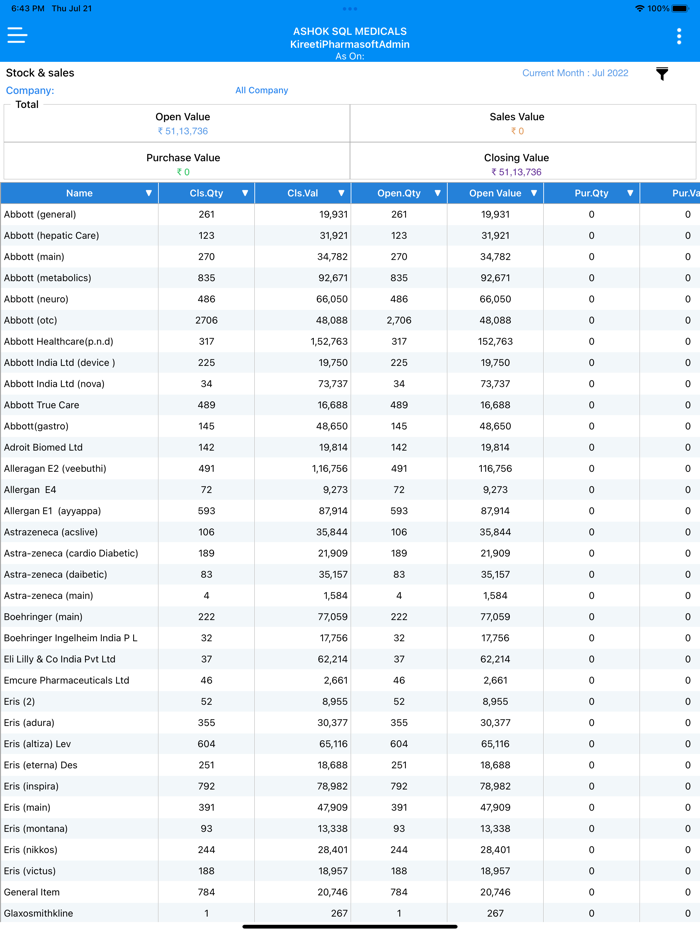Tap Open Value 116,756 for Alleragan E2

[495, 468]
